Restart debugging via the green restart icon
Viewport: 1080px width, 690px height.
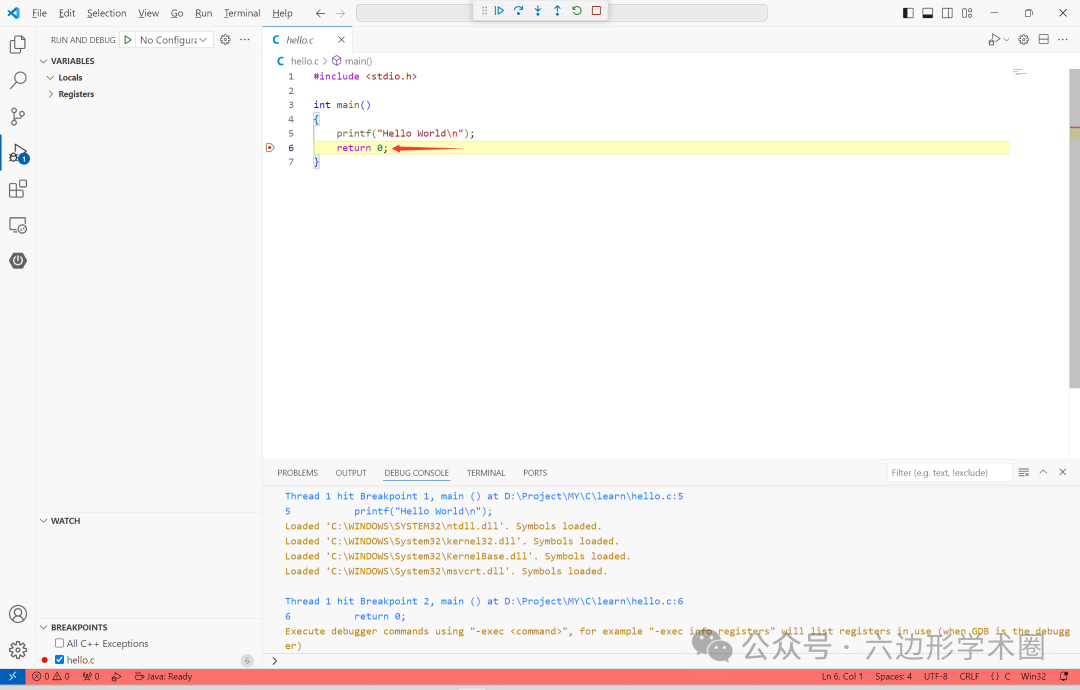(x=576, y=10)
